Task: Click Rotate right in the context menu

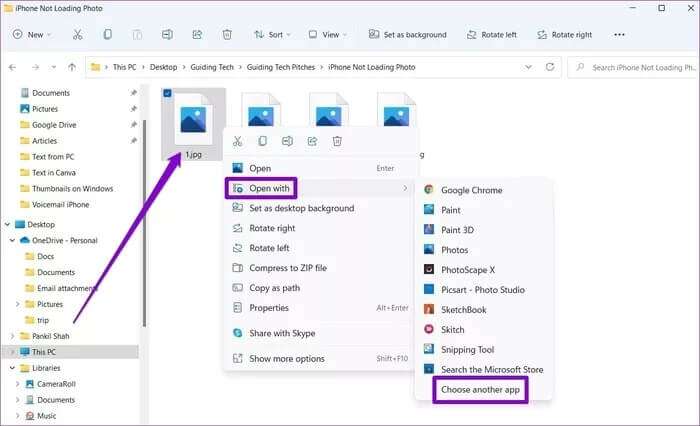Action: (320, 228)
